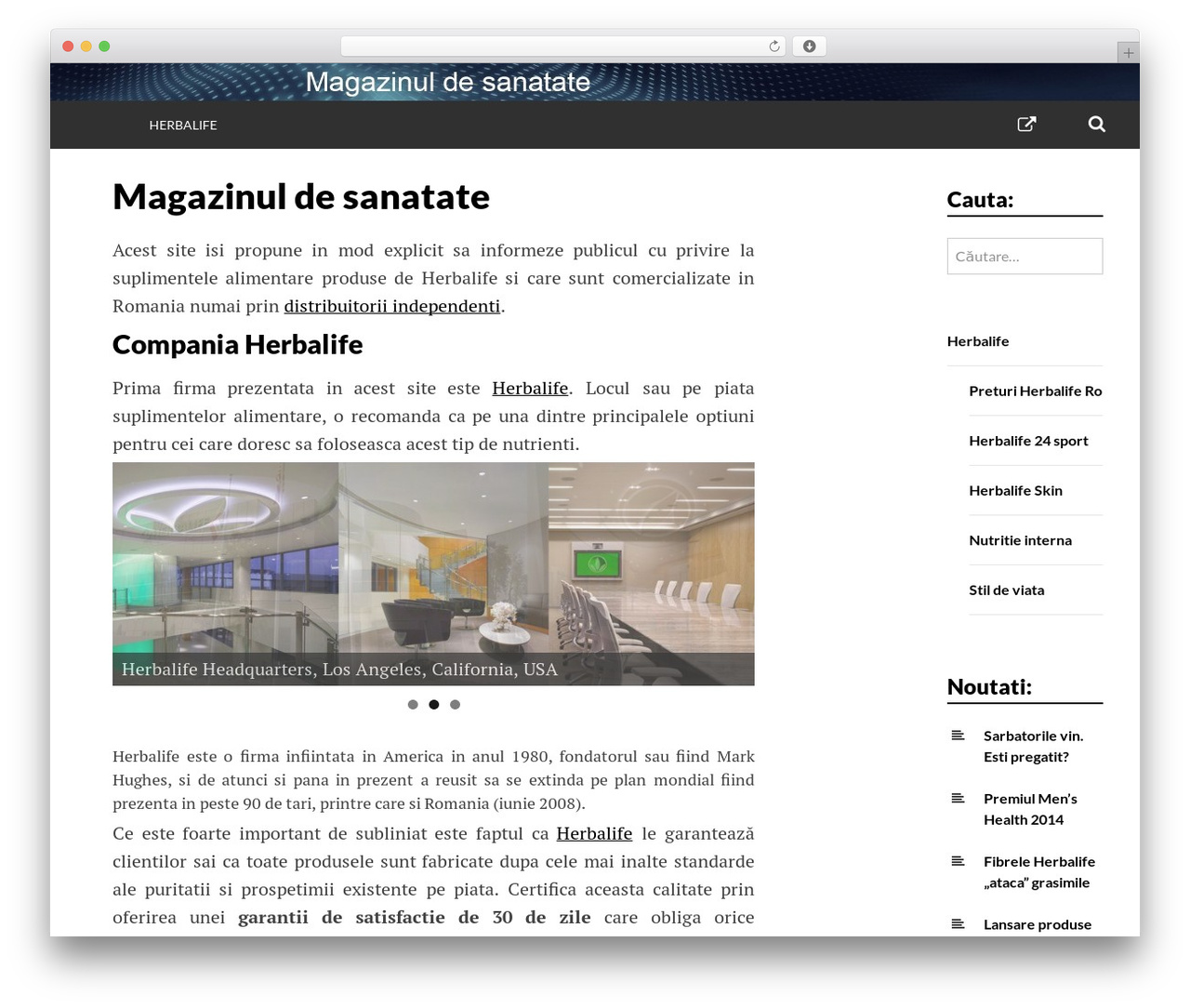The width and height of the screenshot is (1190, 1008).
Task: Go to Nutritie interna in the sidebar menu
Action: tap(1020, 540)
